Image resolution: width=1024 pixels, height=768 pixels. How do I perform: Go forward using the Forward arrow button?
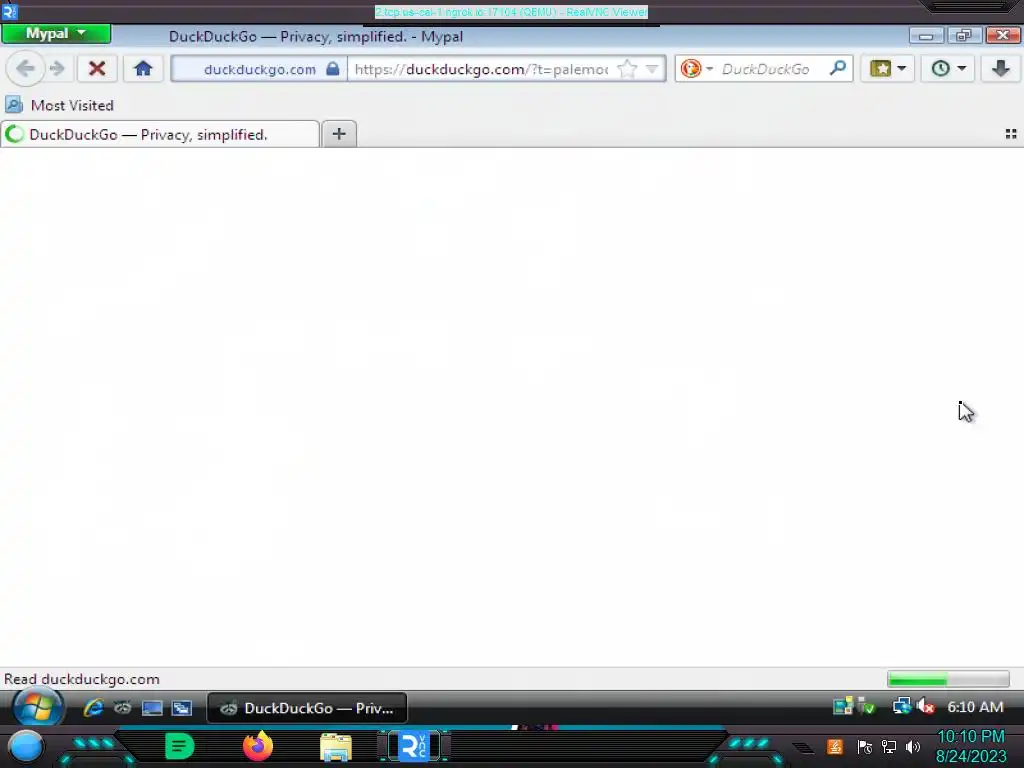tap(57, 69)
